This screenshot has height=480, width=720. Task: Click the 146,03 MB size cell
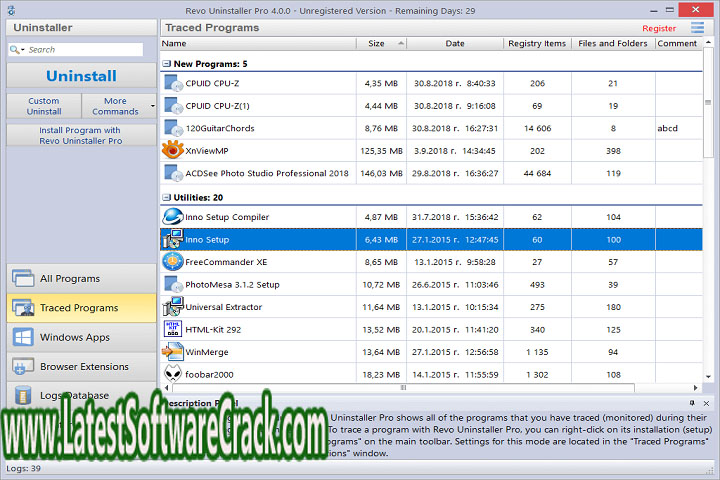tap(381, 173)
